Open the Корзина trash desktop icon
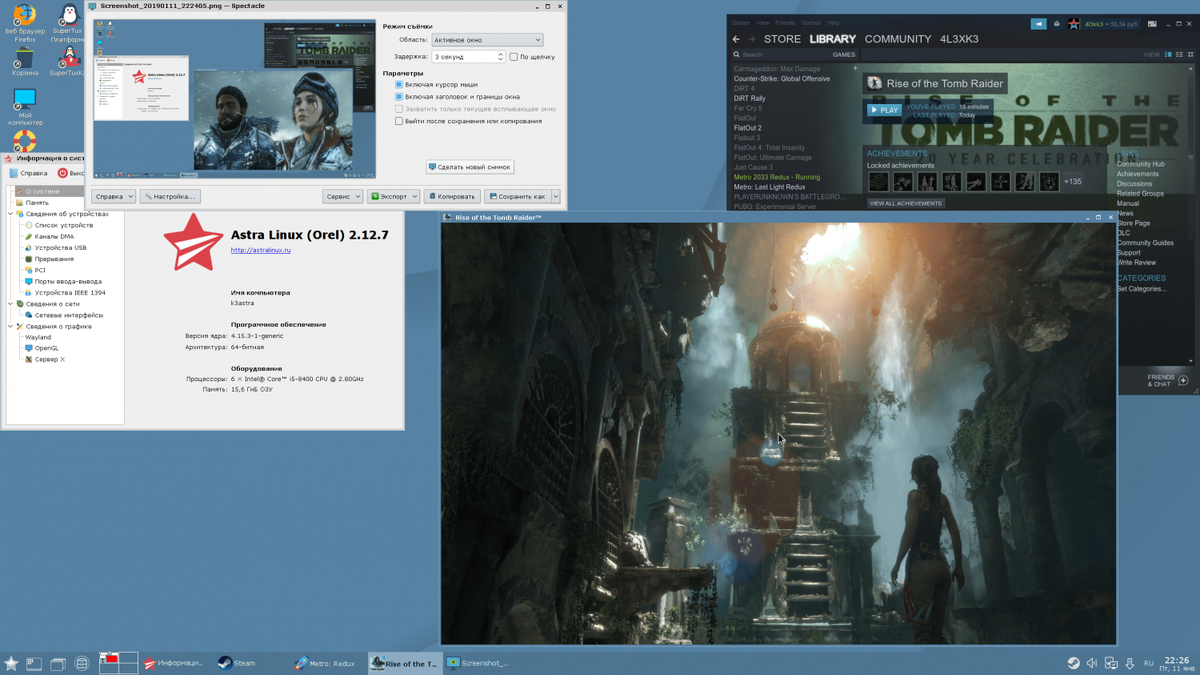The image size is (1200, 675). 25,61
